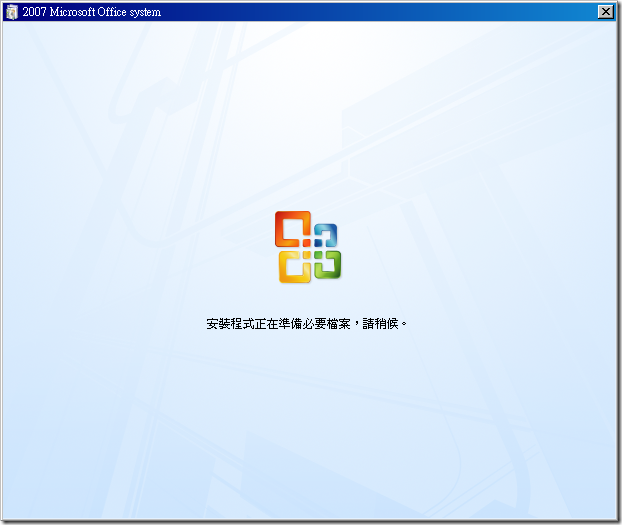Click the Microsoft Office logo in the center
Screen dimensions: 622x525
pyautogui.click(x=308, y=247)
